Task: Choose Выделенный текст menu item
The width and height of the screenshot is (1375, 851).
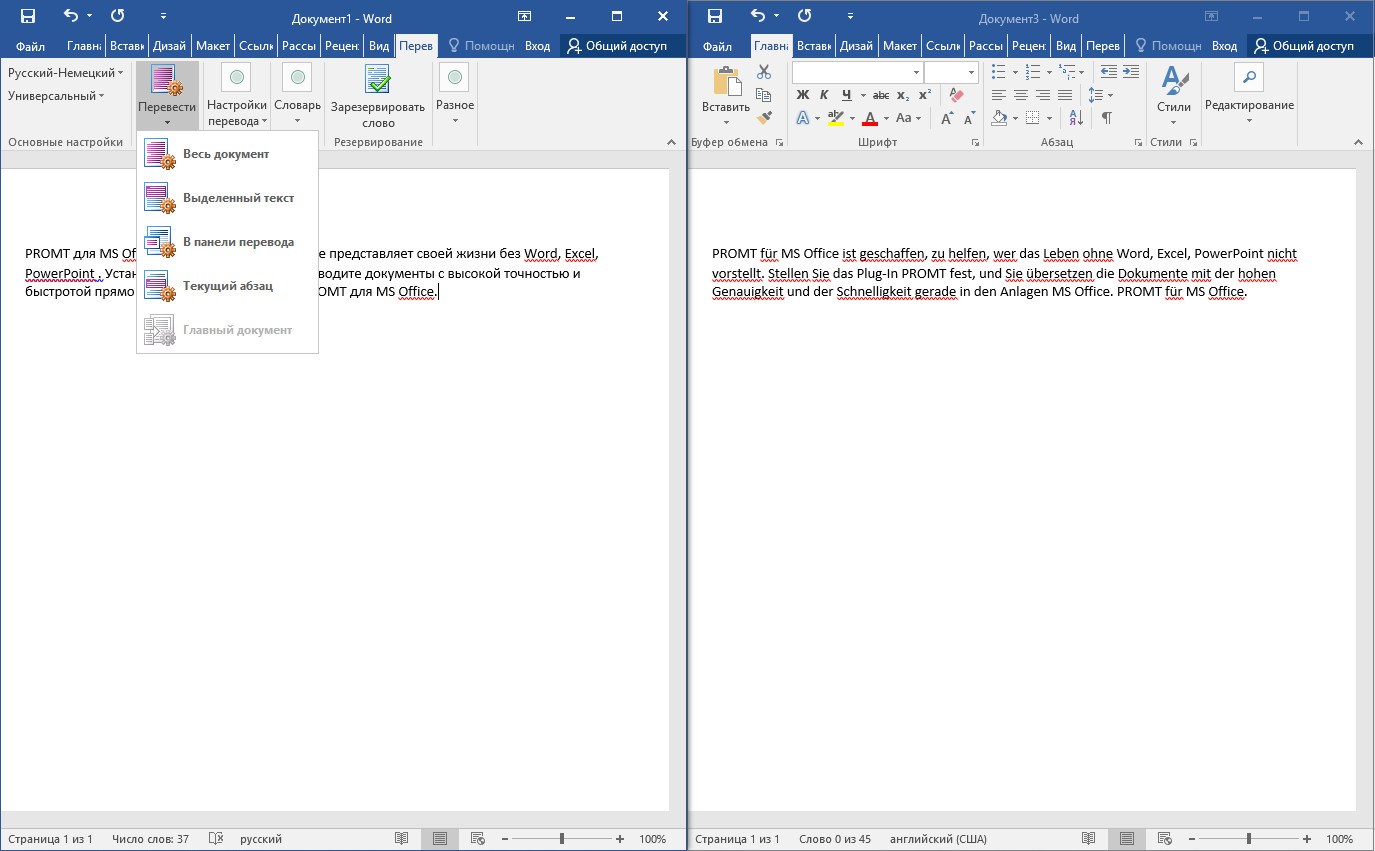Action: coord(228,198)
